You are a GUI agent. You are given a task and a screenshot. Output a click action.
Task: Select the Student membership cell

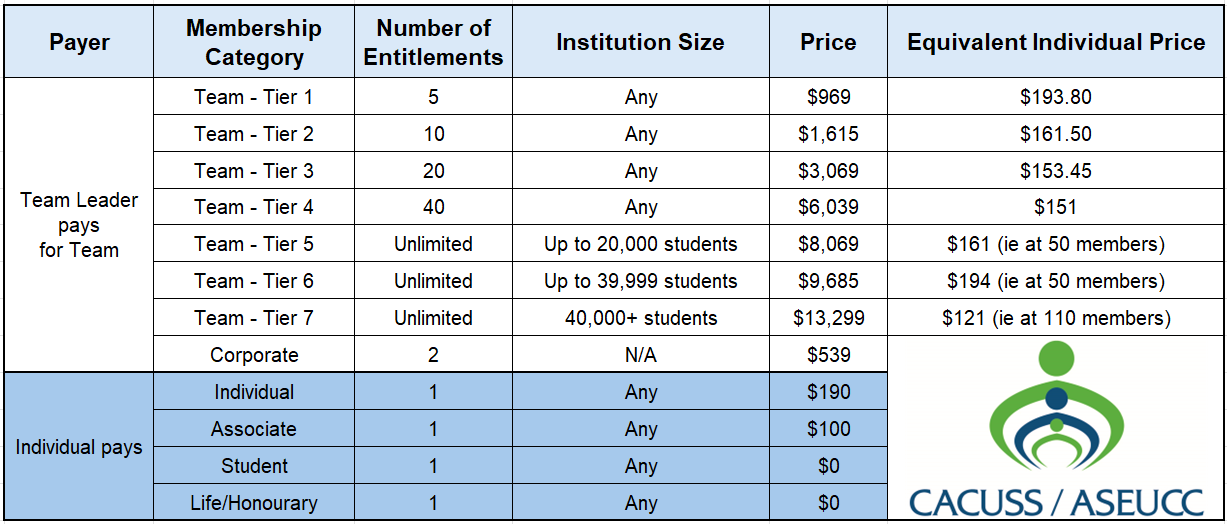coord(254,466)
